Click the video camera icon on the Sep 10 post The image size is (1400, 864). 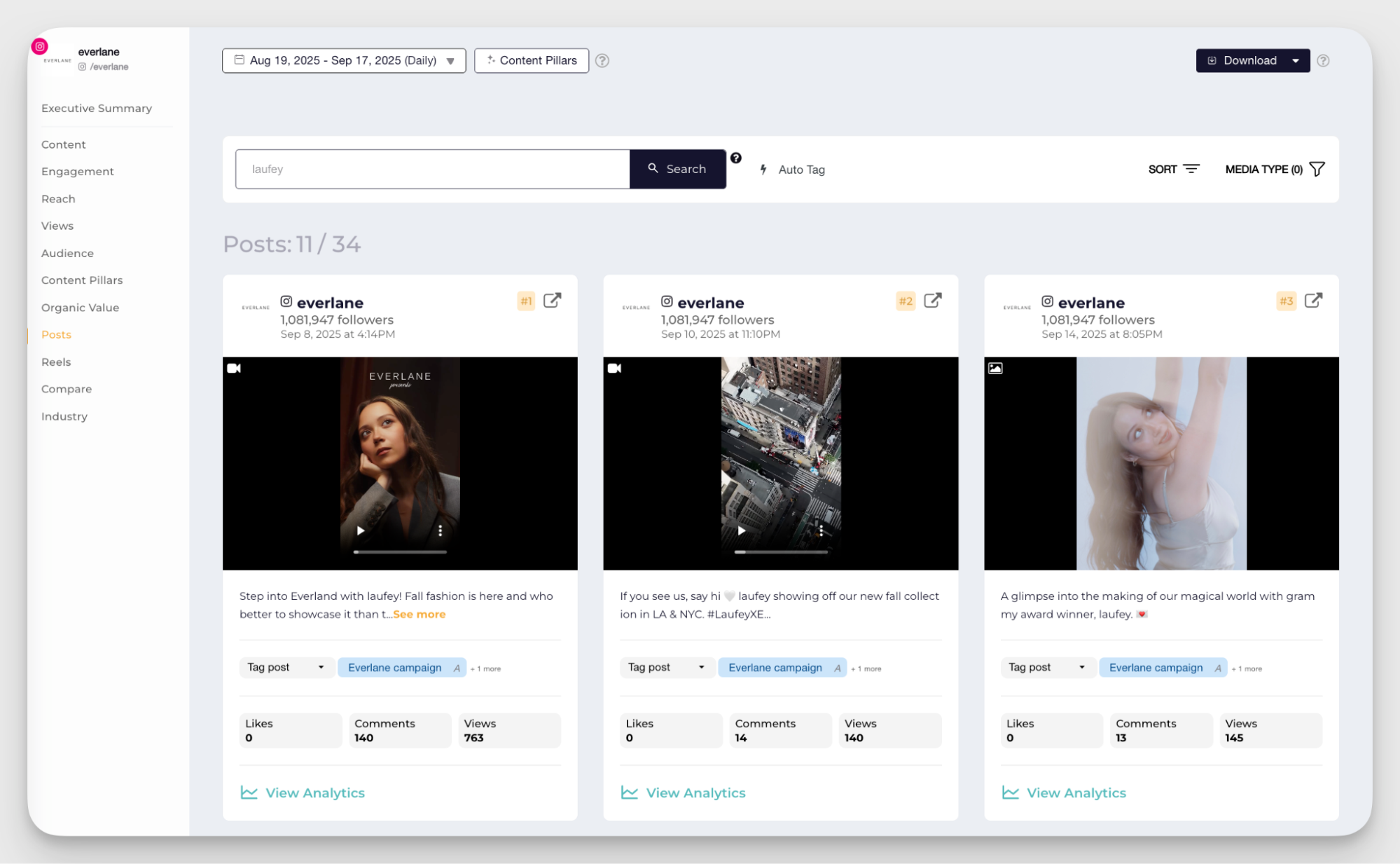[x=615, y=367]
